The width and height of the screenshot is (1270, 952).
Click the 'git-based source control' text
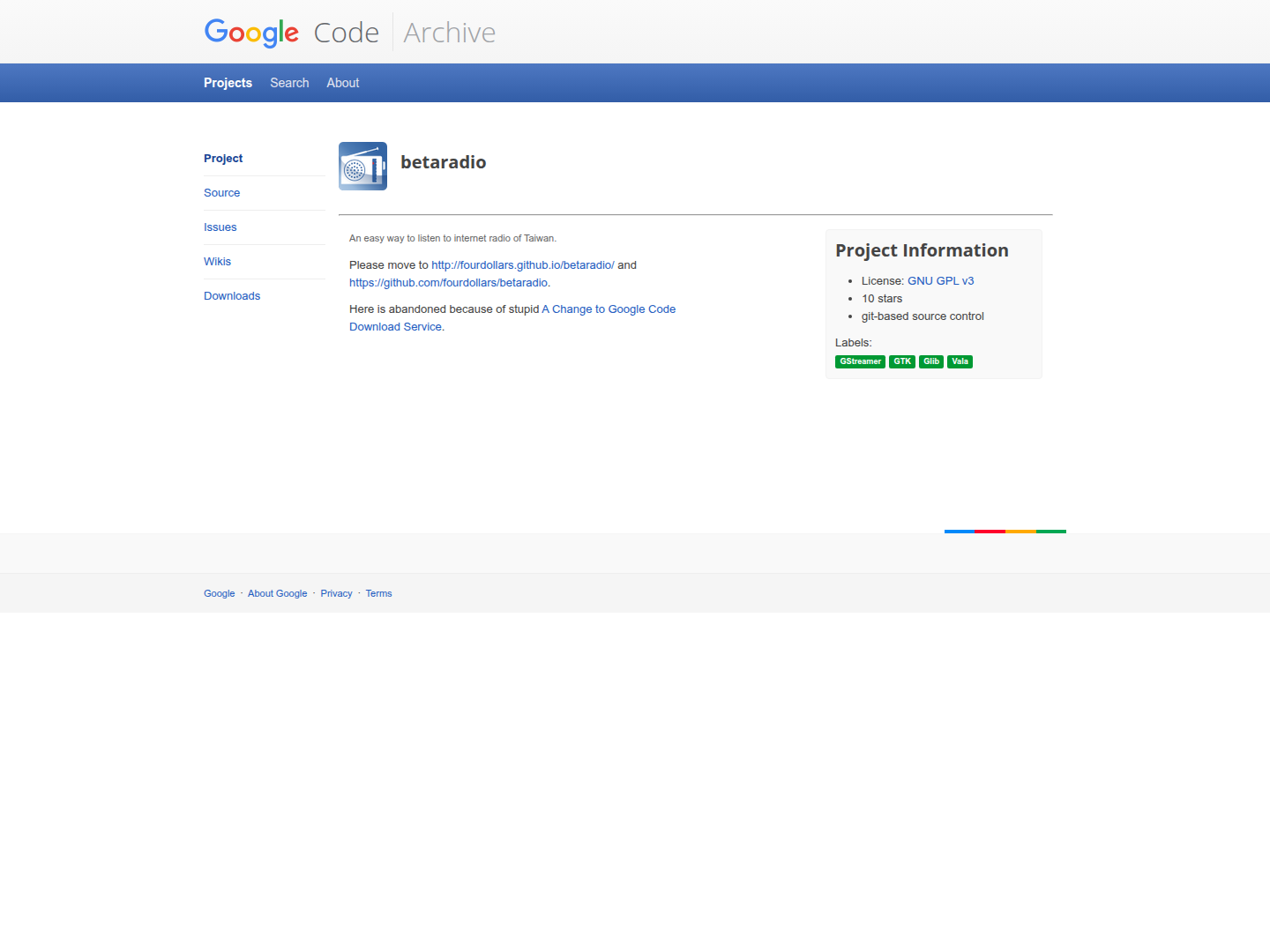[x=923, y=316]
